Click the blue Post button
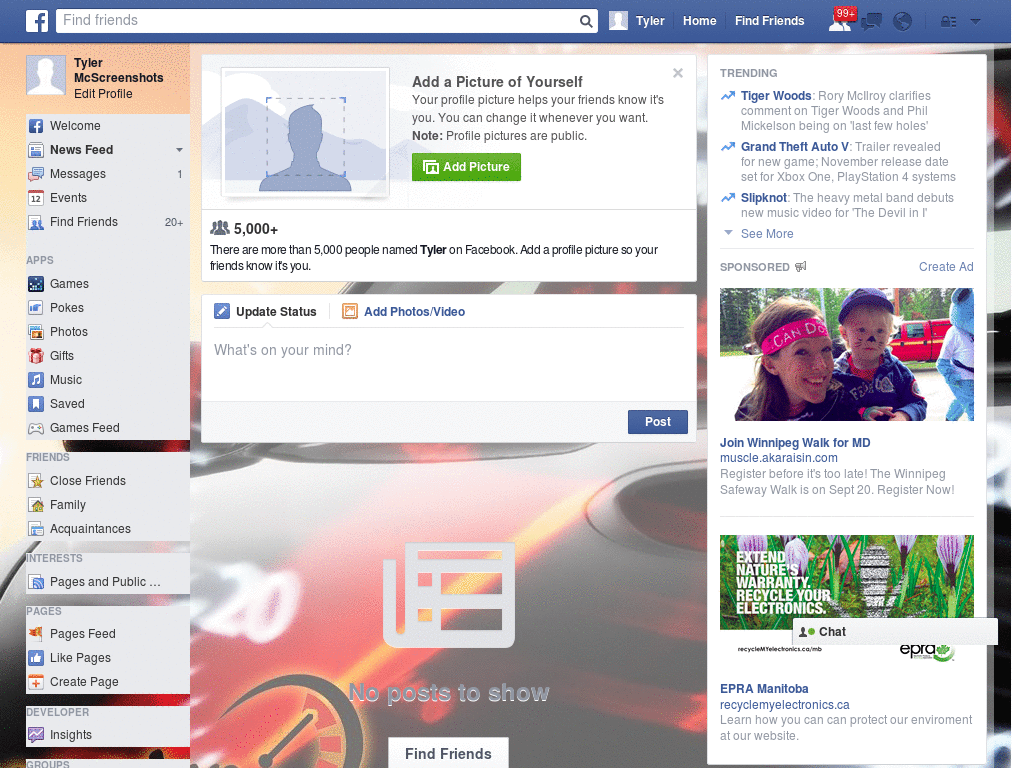The height and width of the screenshot is (768, 1024). [658, 422]
